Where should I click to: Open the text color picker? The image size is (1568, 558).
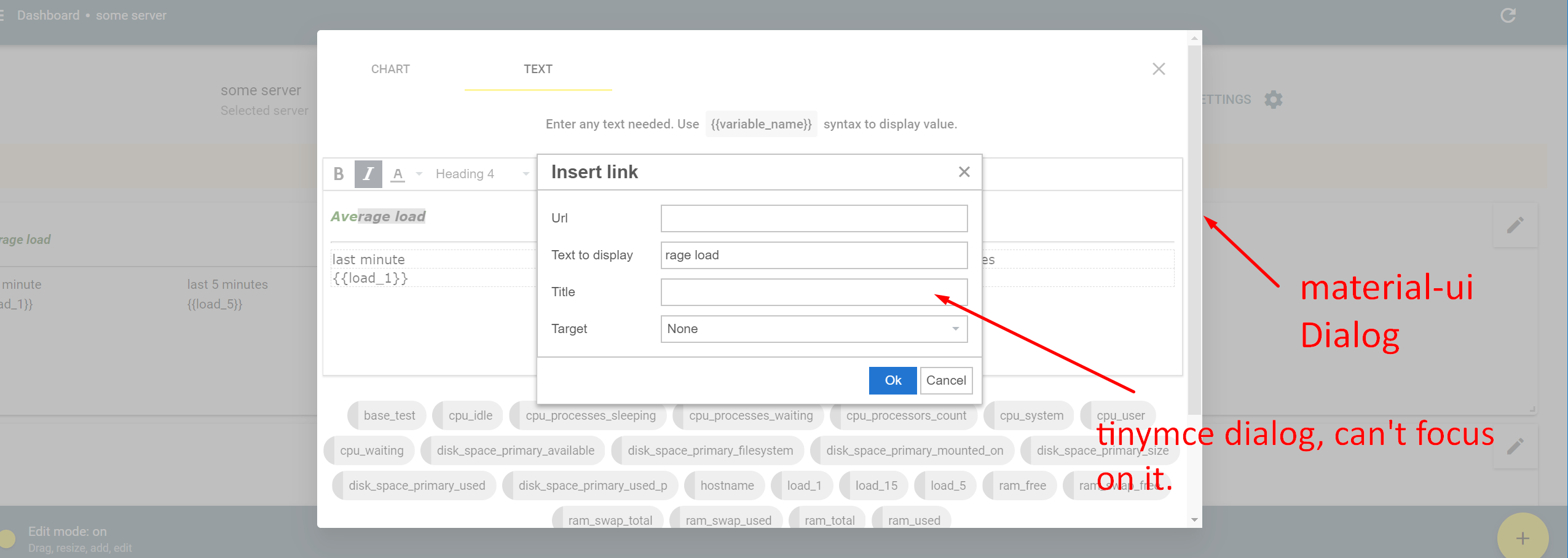click(398, 174)
